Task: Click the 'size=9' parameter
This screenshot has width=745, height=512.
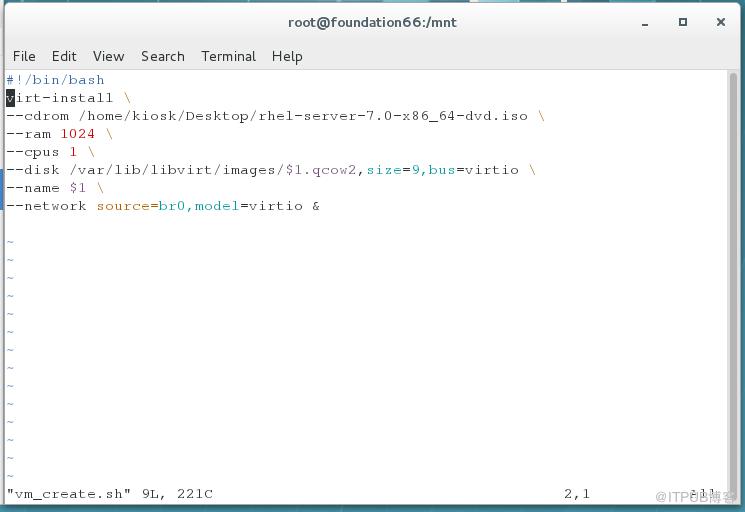Action: click(x=393, y=170)
